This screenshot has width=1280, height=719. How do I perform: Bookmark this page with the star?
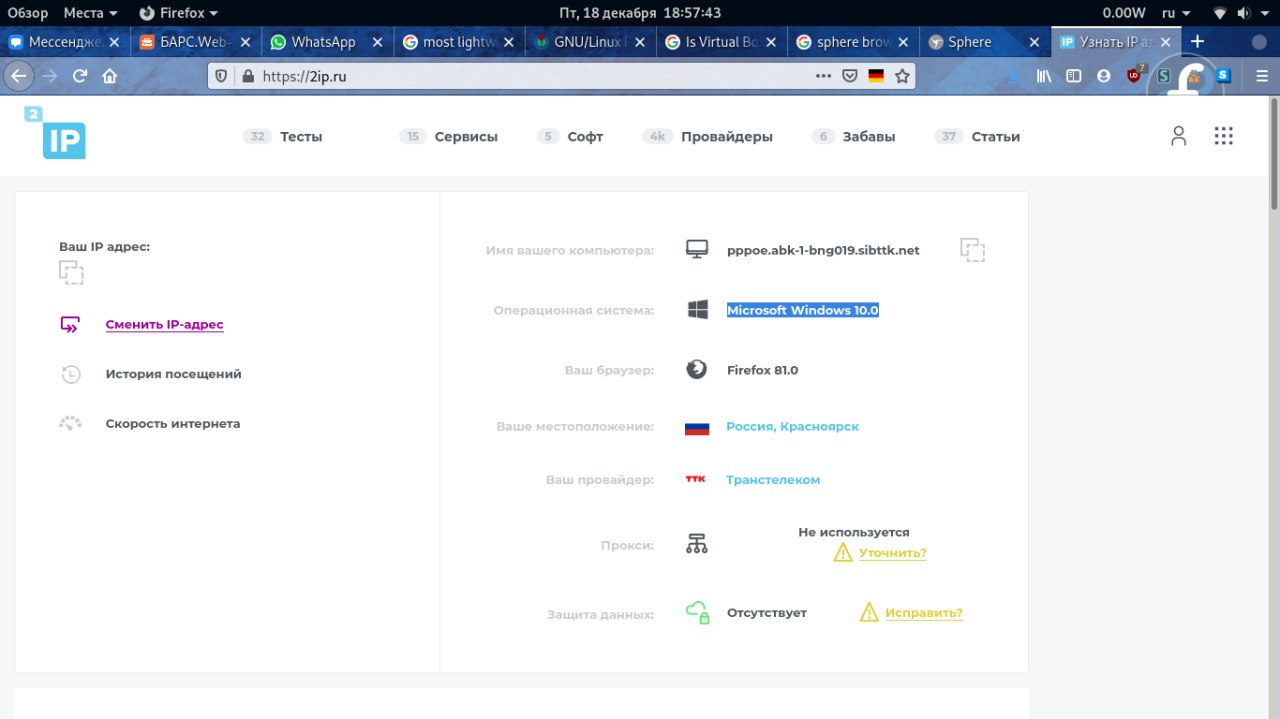[x=902, y=76]
